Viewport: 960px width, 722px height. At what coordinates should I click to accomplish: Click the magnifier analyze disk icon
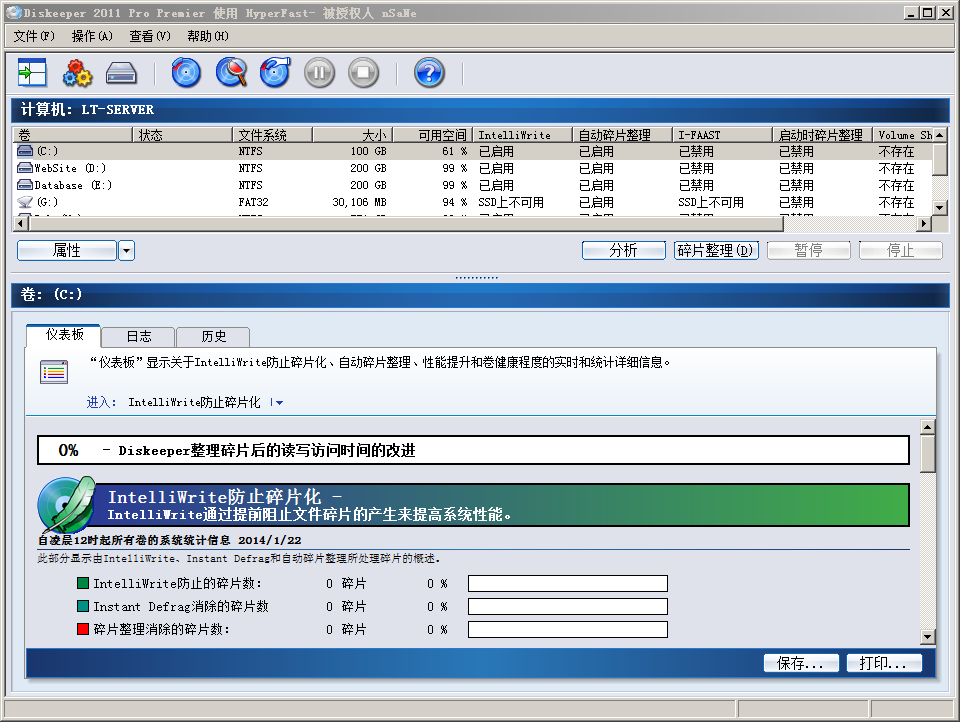coord(231,73)
